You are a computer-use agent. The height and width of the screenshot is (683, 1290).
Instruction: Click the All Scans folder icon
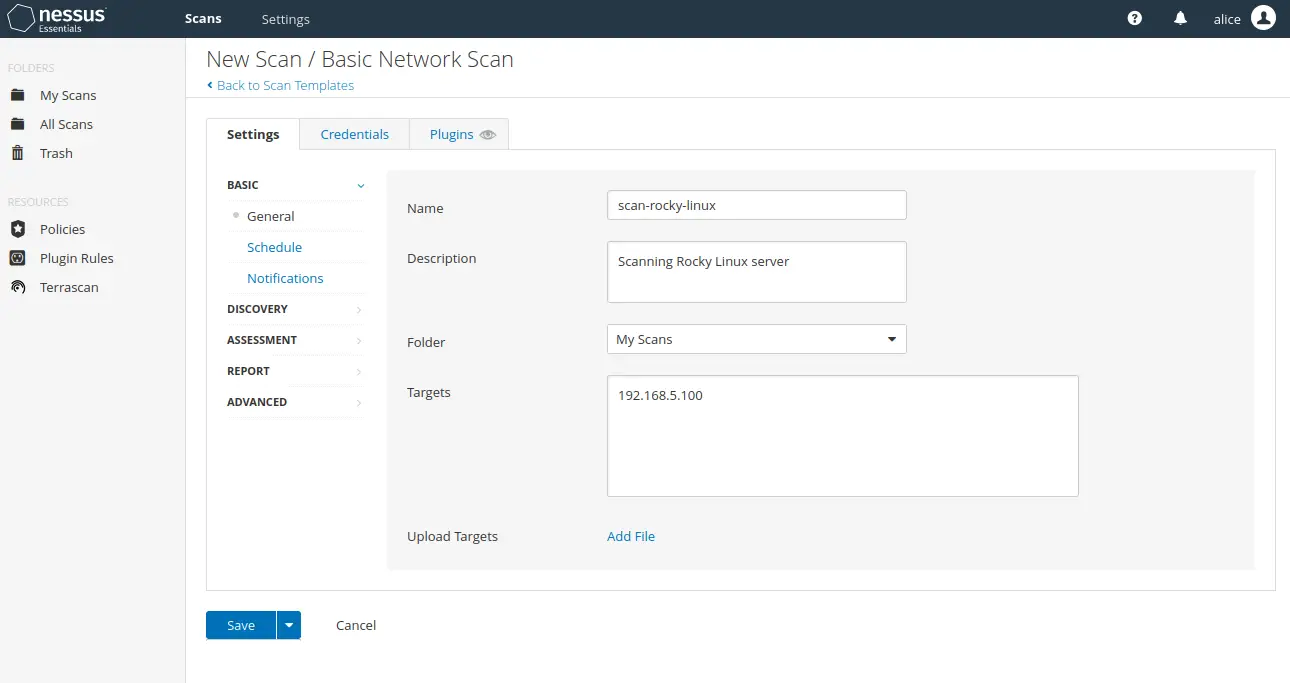point(17,124)
